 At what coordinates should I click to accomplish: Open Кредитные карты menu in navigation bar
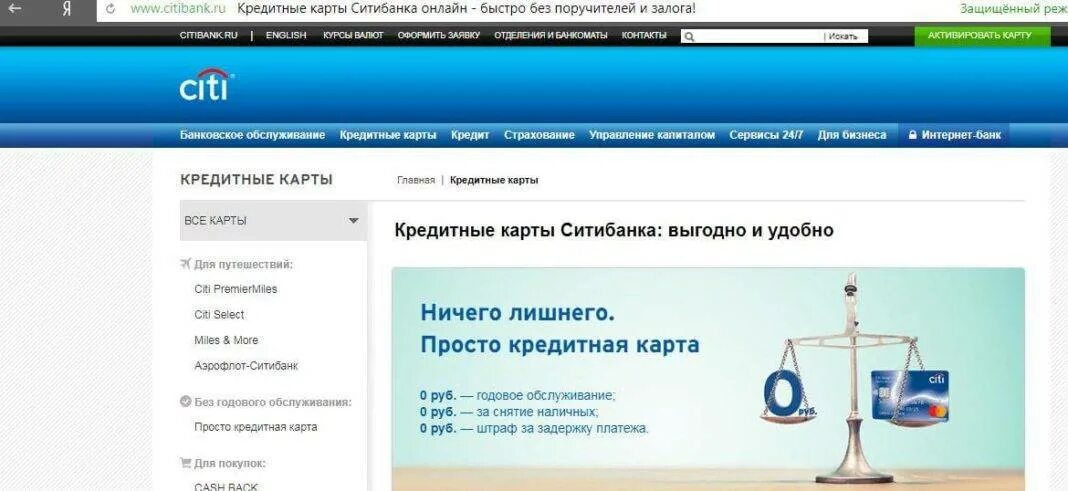388,135
